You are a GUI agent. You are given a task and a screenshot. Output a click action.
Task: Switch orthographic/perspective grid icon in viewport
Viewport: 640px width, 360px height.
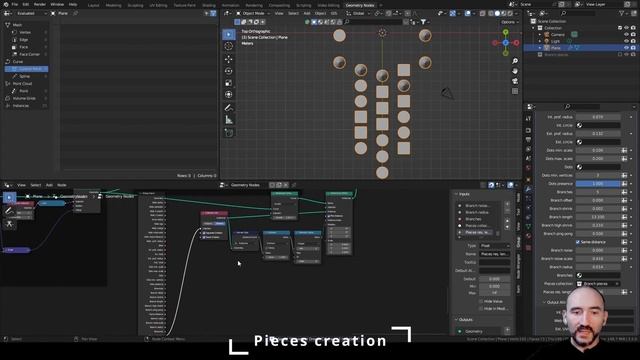(515, 91)
